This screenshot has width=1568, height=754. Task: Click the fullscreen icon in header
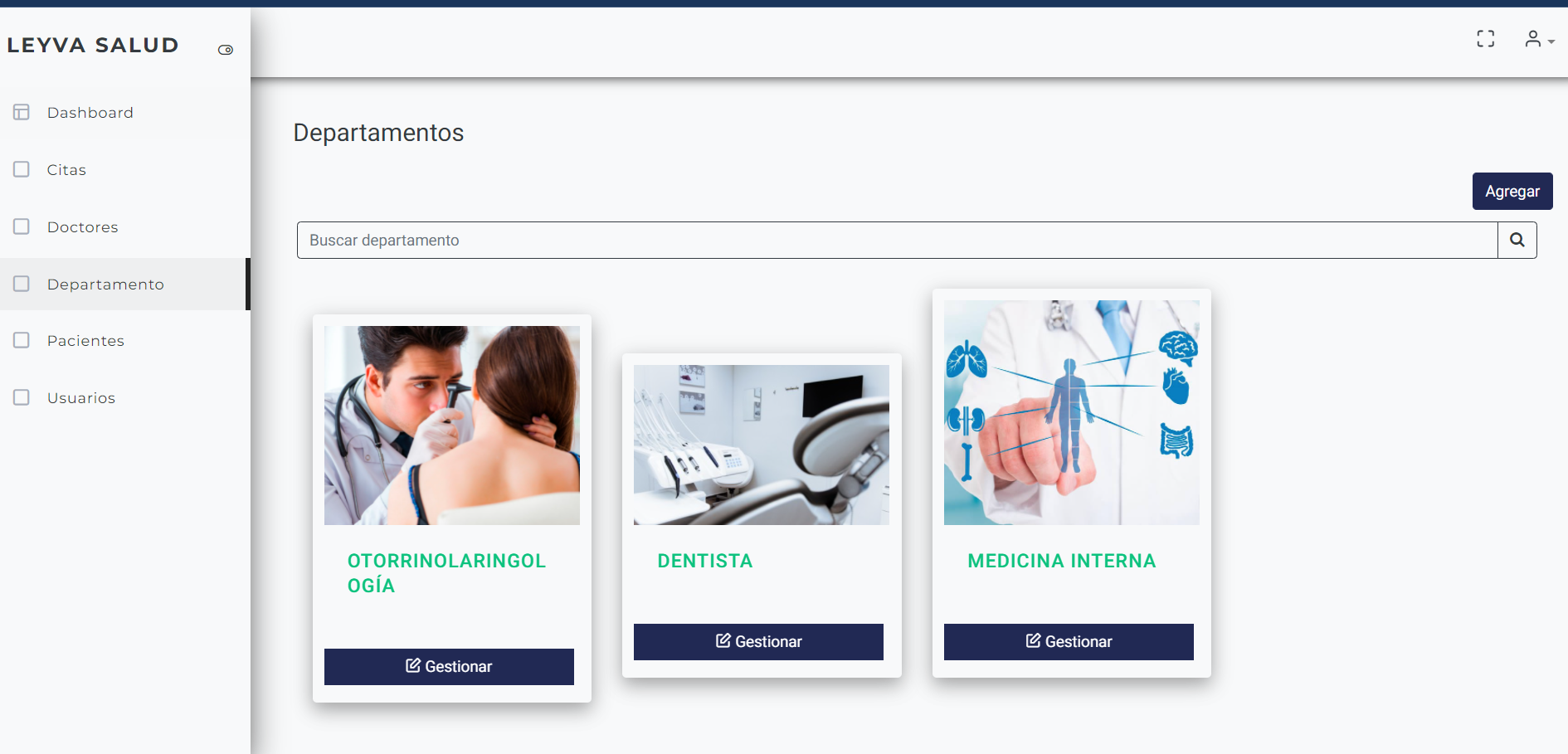(1486, 39)
